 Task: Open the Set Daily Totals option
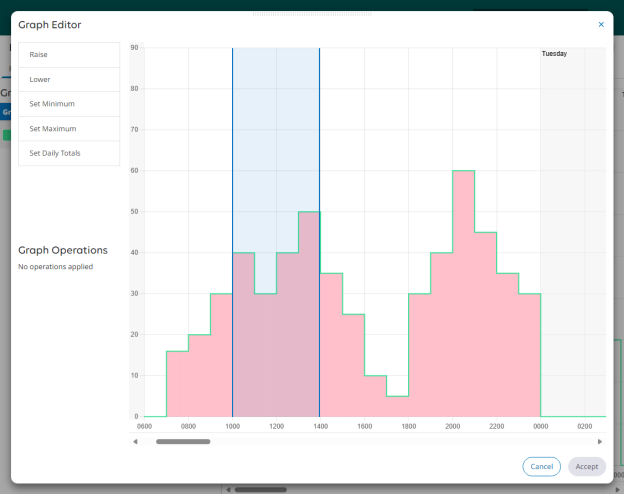[69, 153]
